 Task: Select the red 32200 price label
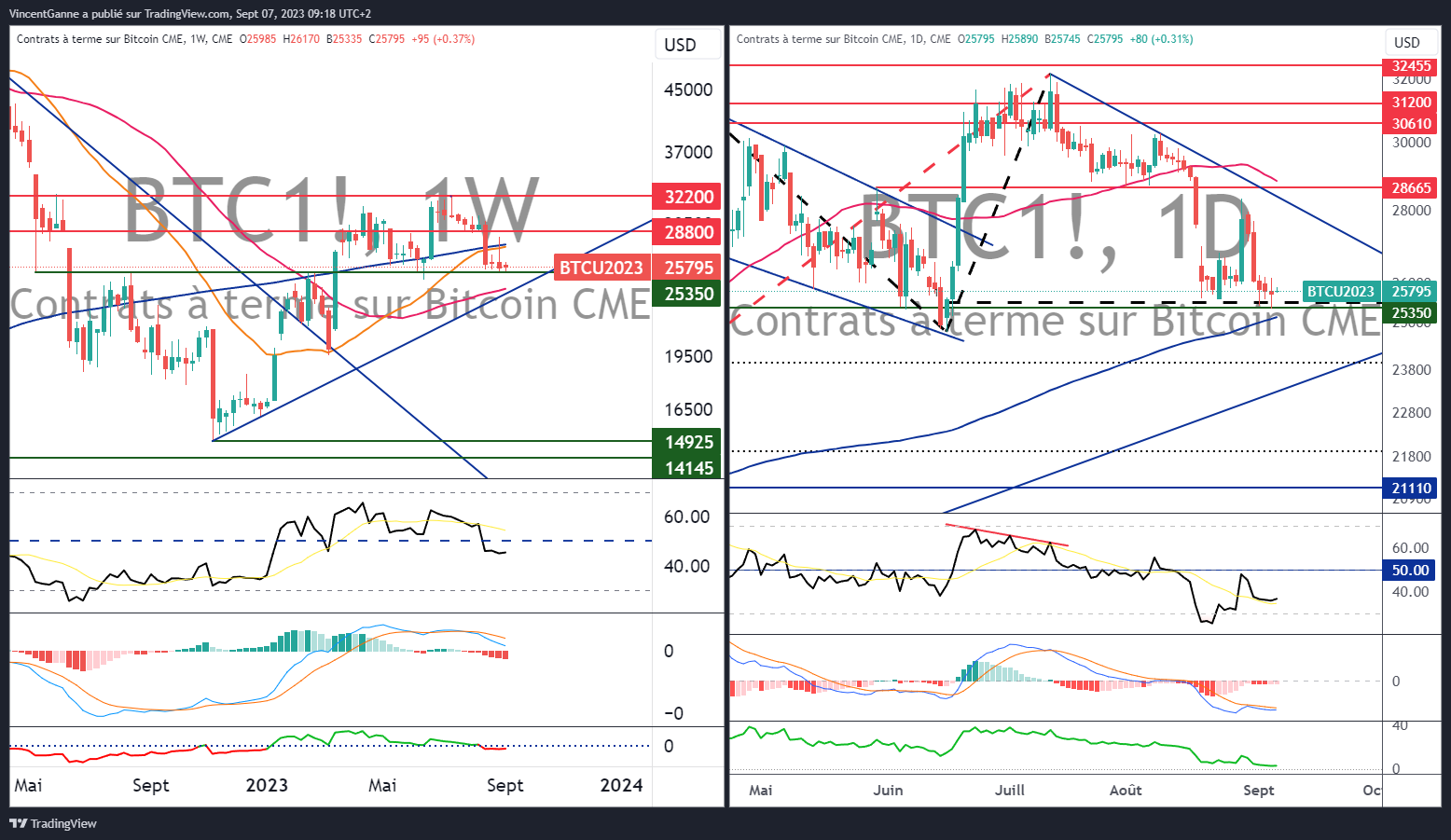(688, 197)
